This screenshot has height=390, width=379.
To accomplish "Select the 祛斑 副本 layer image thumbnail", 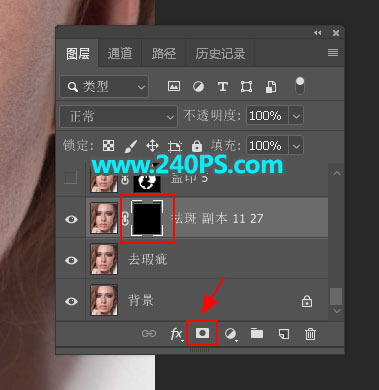I will (104, 219).
